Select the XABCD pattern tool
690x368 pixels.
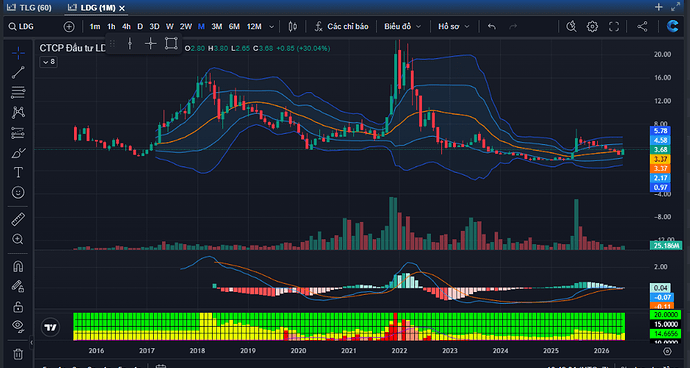18,112
